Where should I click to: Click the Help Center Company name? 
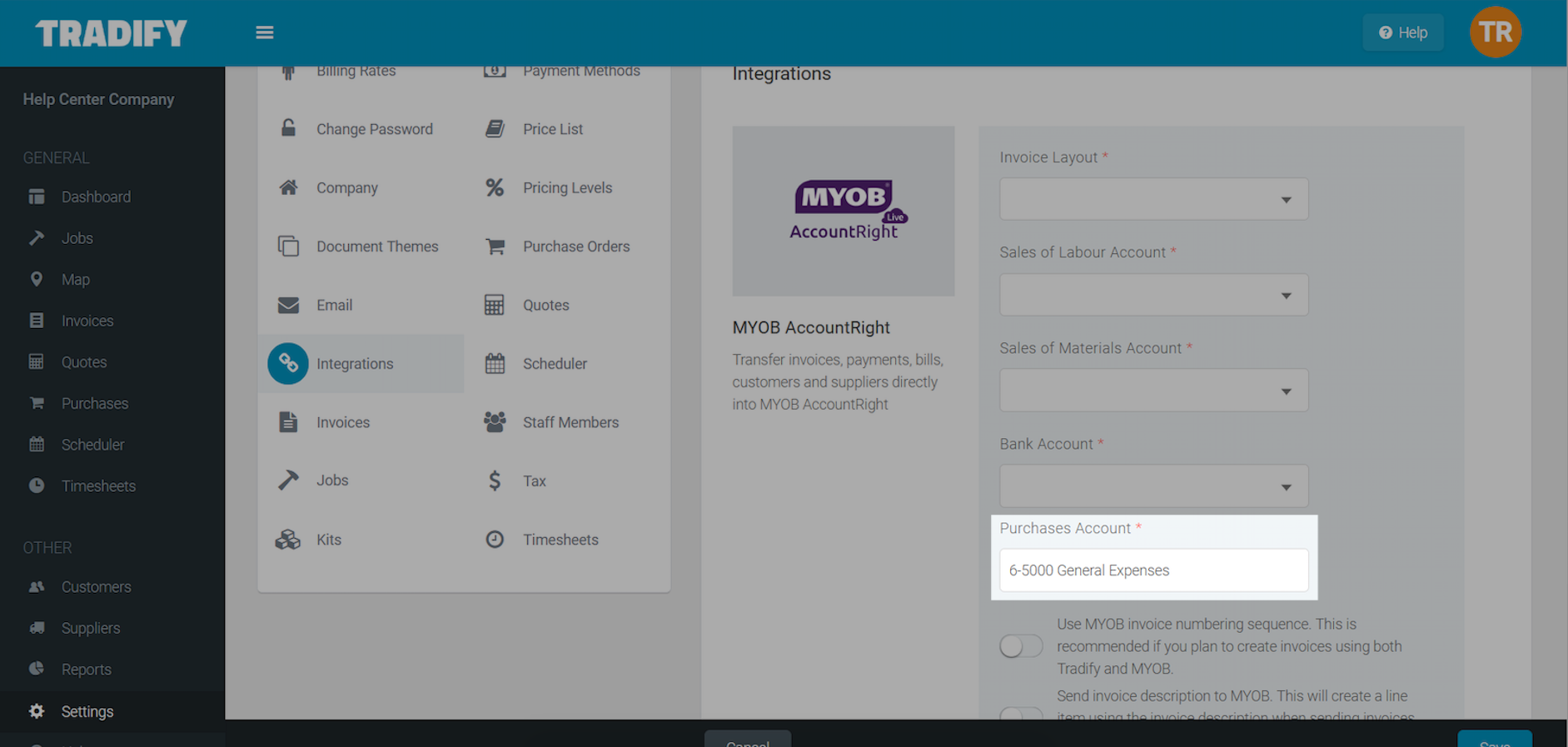click(98, 99)
